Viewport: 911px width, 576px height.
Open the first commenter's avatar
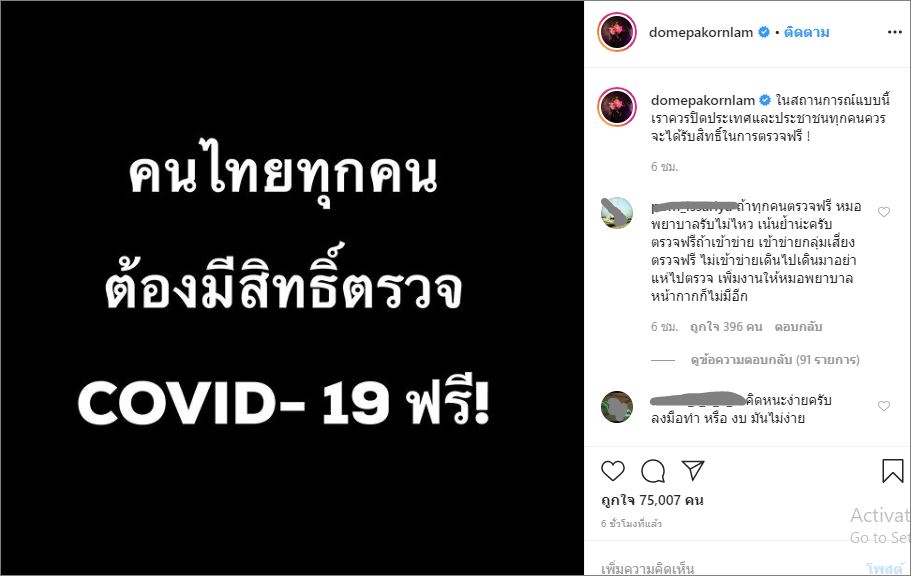616,213
